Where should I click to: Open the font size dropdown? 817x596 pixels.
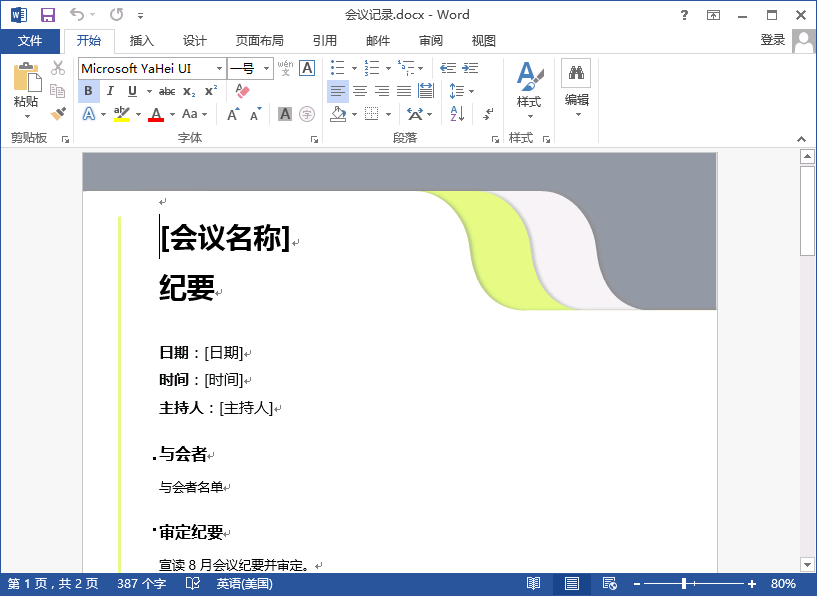(x=267, y=68)
